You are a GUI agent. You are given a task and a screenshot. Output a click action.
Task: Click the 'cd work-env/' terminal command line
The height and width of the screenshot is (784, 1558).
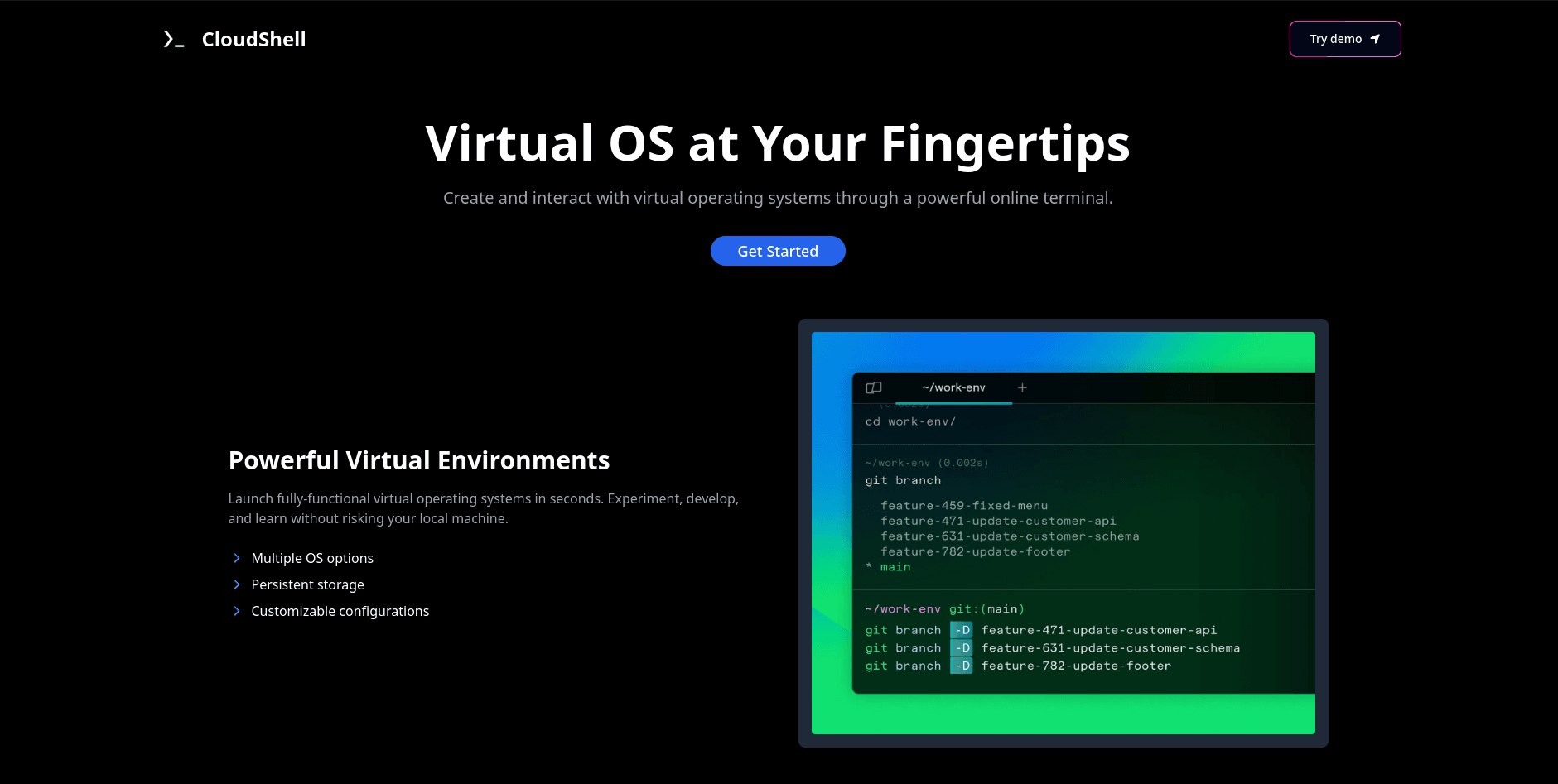(x=910, y=421)
